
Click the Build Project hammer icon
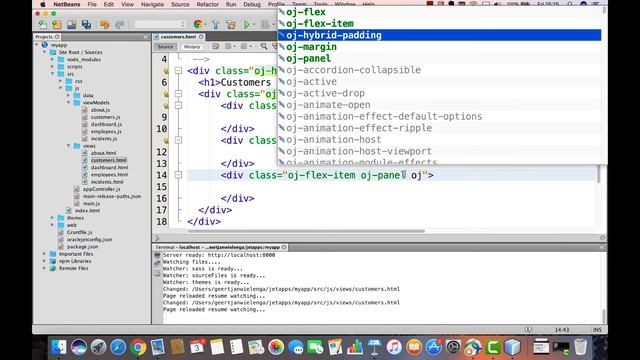pos(216,25)
